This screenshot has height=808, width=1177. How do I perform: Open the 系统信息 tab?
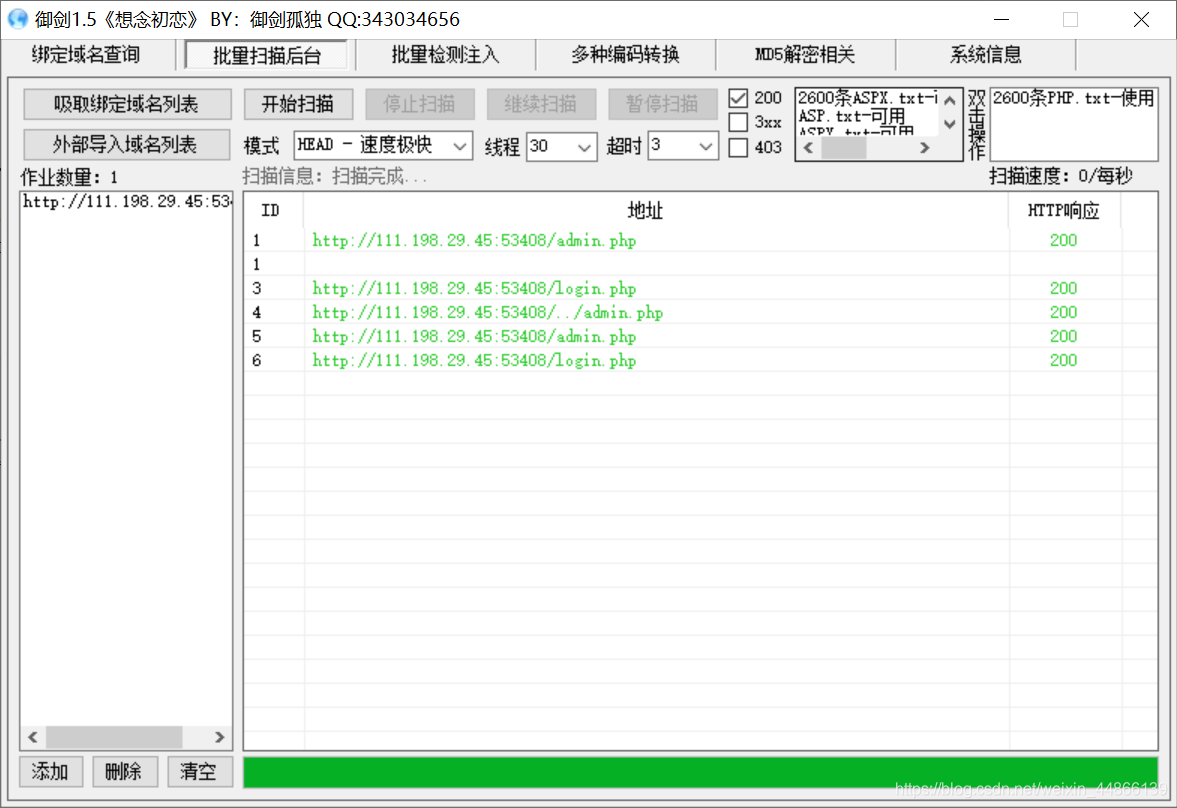(986, 55)
